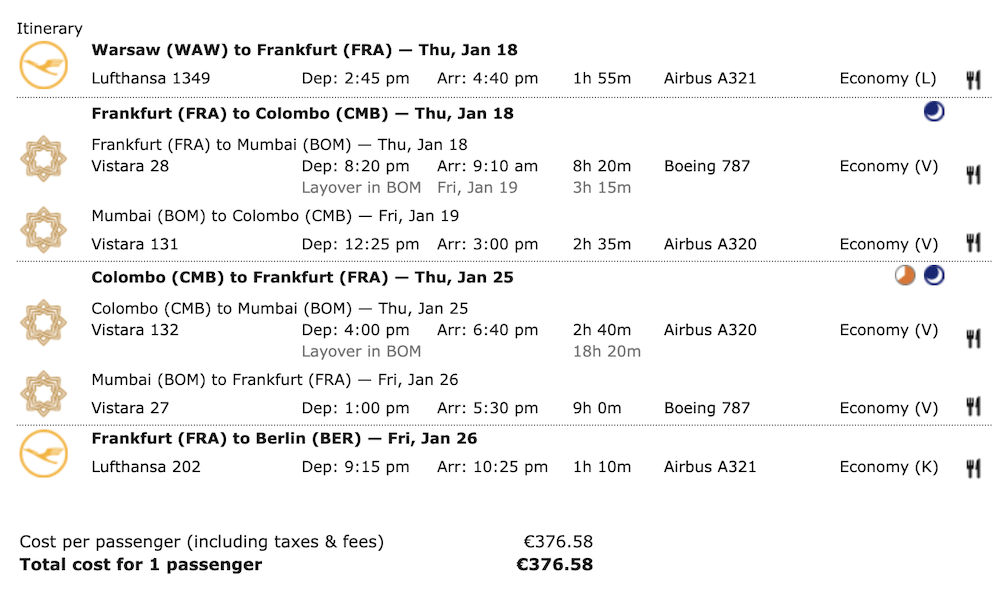Image resolution: width=1000 pixels, height=589 pixels.
Task: Click the meal icon for Vistara 28
Action: click(x=973, y=175)
